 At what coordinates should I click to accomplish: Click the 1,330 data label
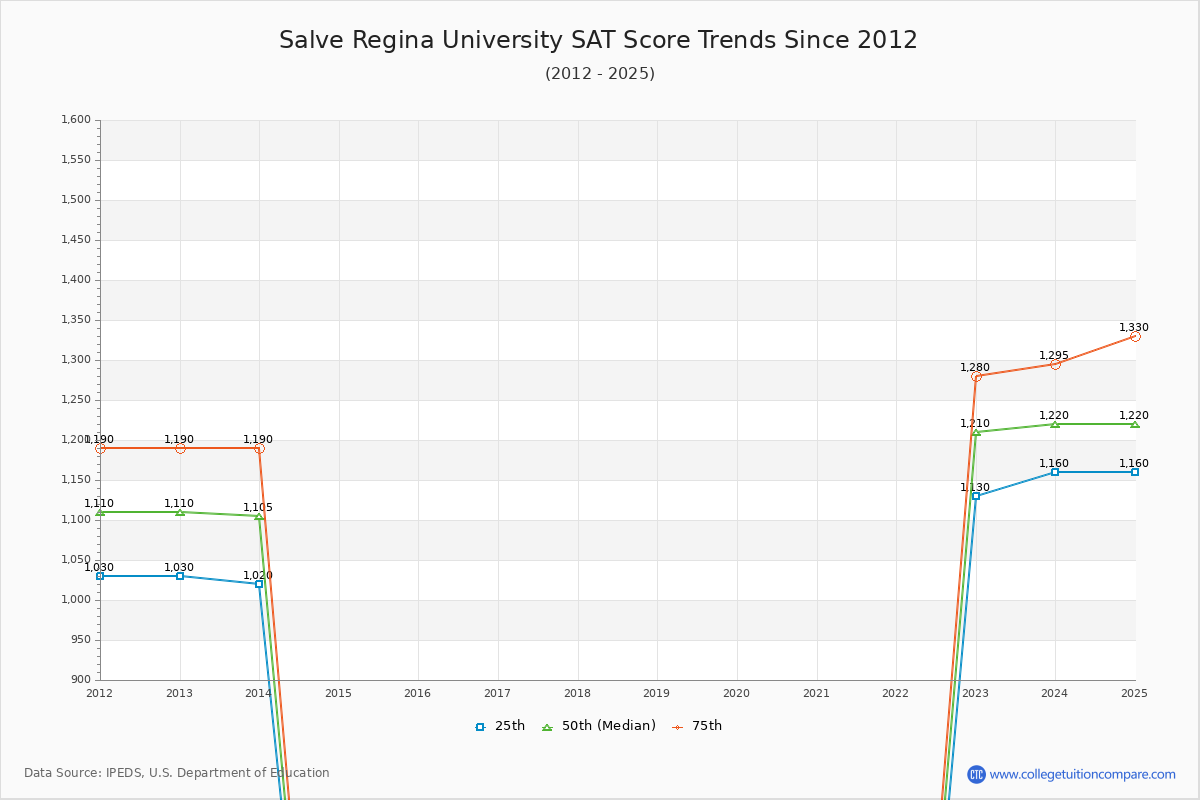click(1134, 328)
